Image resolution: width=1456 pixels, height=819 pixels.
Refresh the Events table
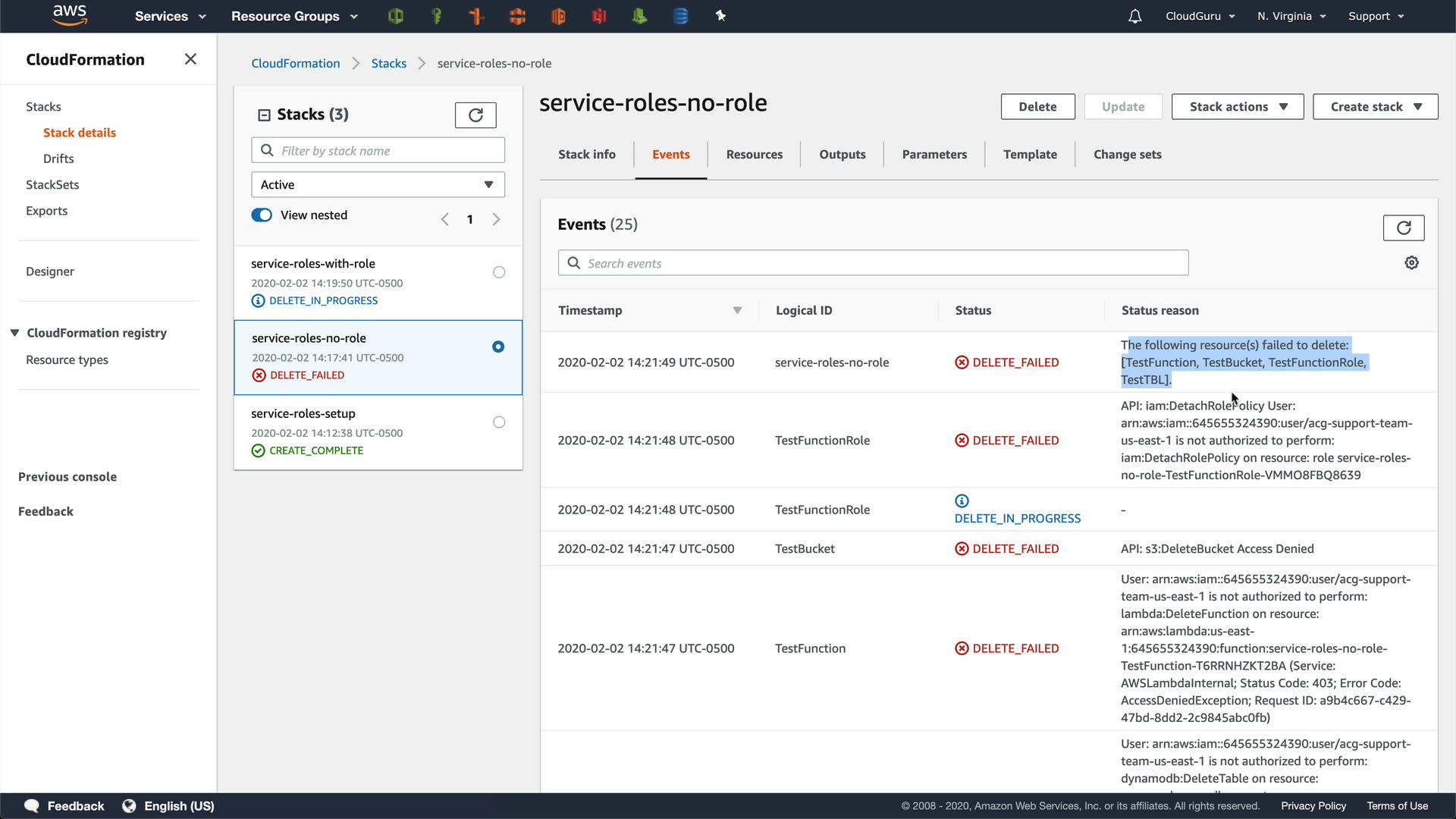(x=1403, y=227)
